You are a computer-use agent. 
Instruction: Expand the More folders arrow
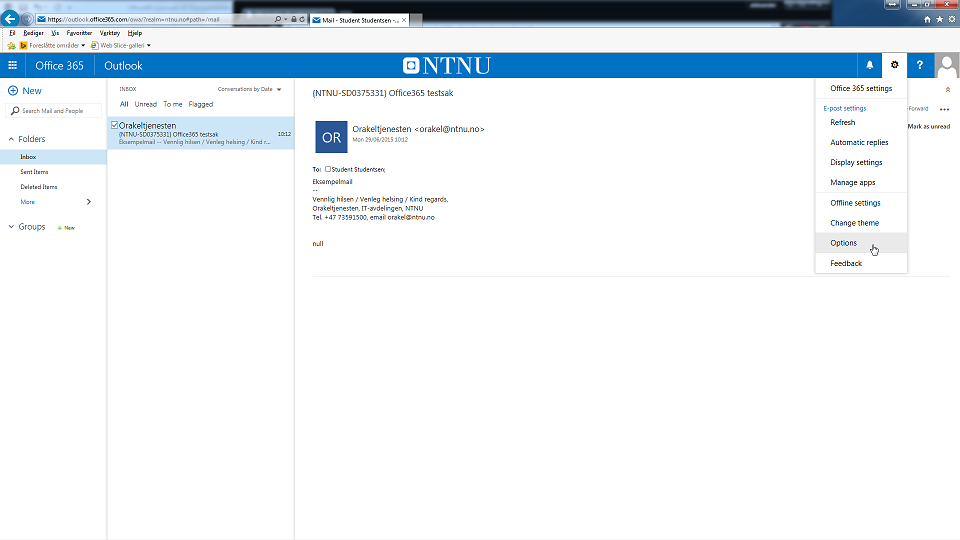89,202
